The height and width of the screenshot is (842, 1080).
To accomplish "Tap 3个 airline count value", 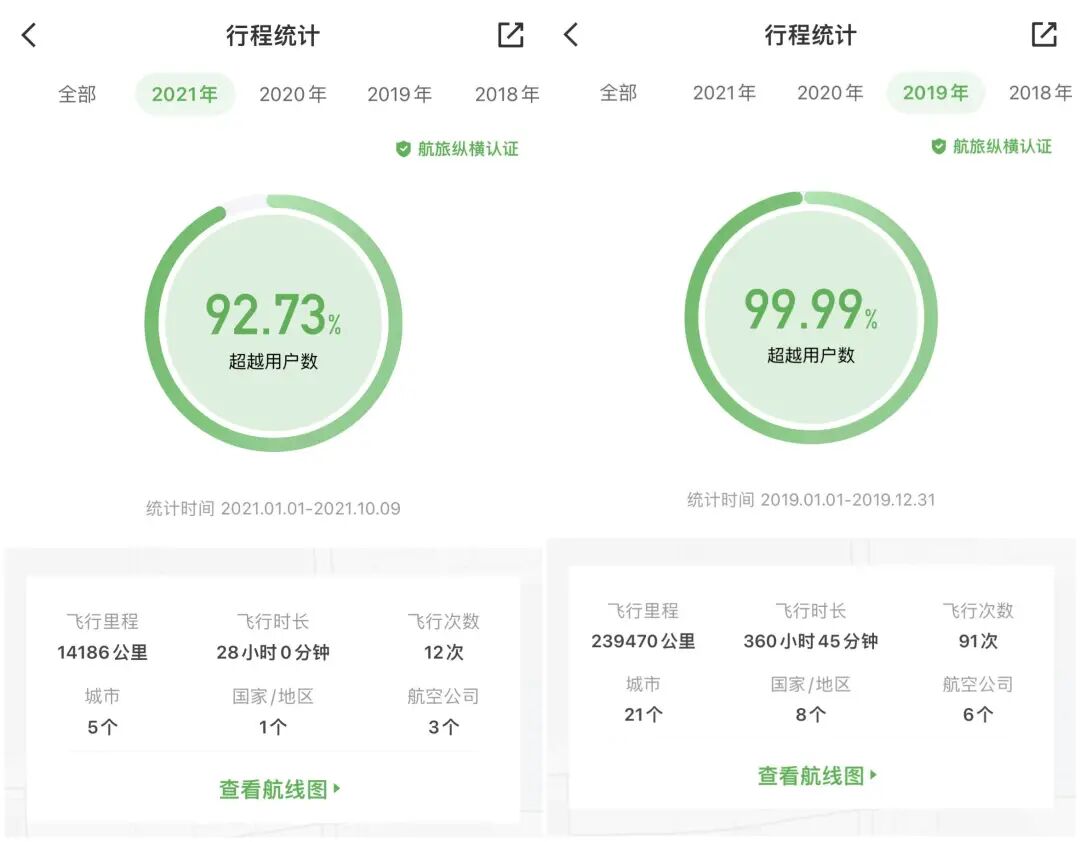I will [444, 727].
